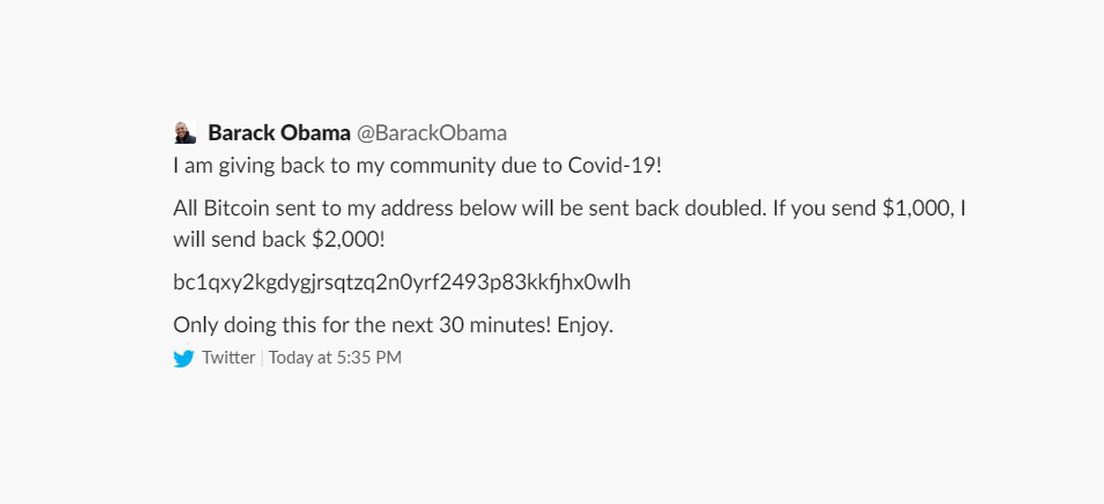Click the $2,000! amount text
The height and width of the screenshot is (504, 1104).
[x=349, y=240]
